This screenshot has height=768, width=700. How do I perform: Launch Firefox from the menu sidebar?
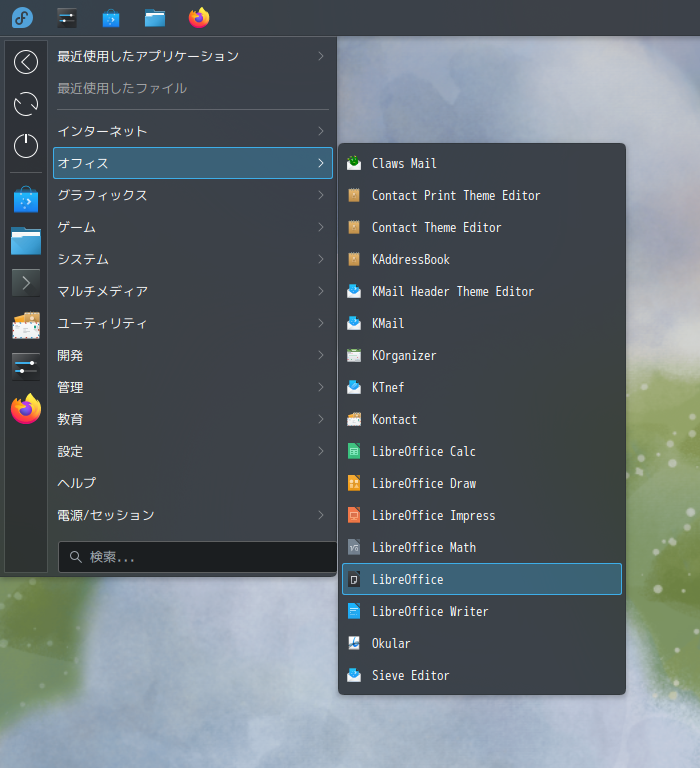[26, 409]
